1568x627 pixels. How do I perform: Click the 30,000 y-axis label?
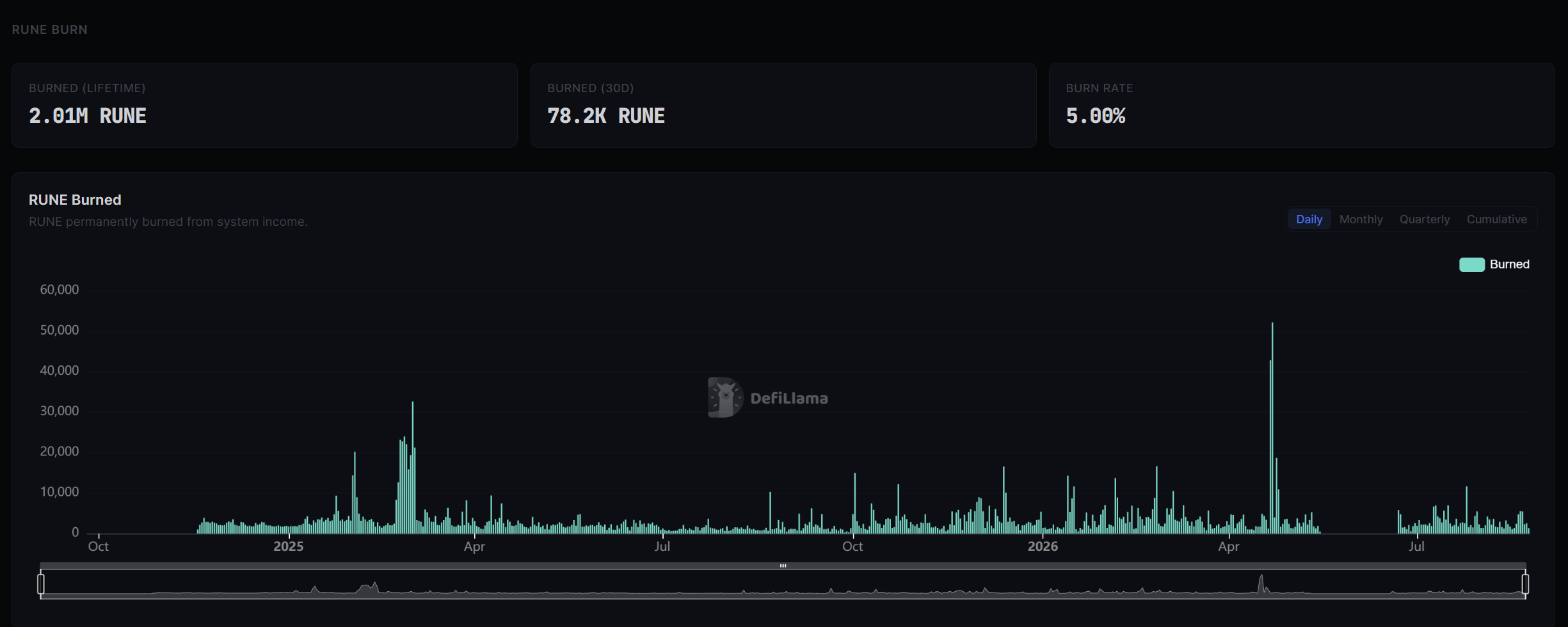[60, 411]
